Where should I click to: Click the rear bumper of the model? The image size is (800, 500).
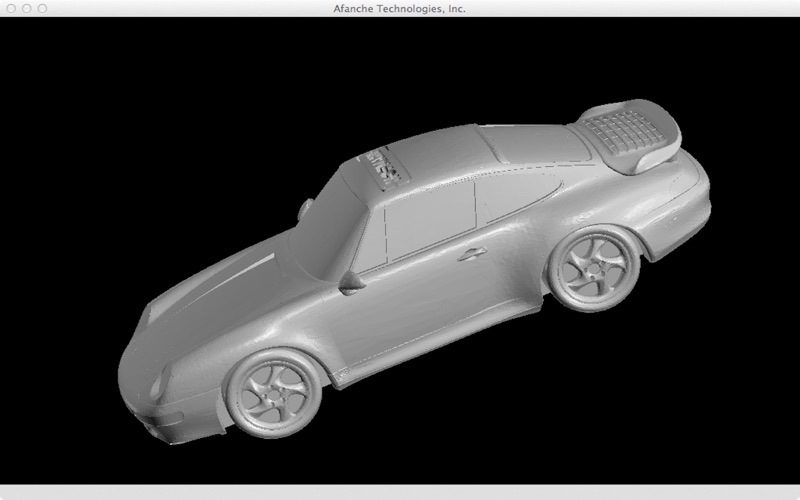click(x=681, y=224)
